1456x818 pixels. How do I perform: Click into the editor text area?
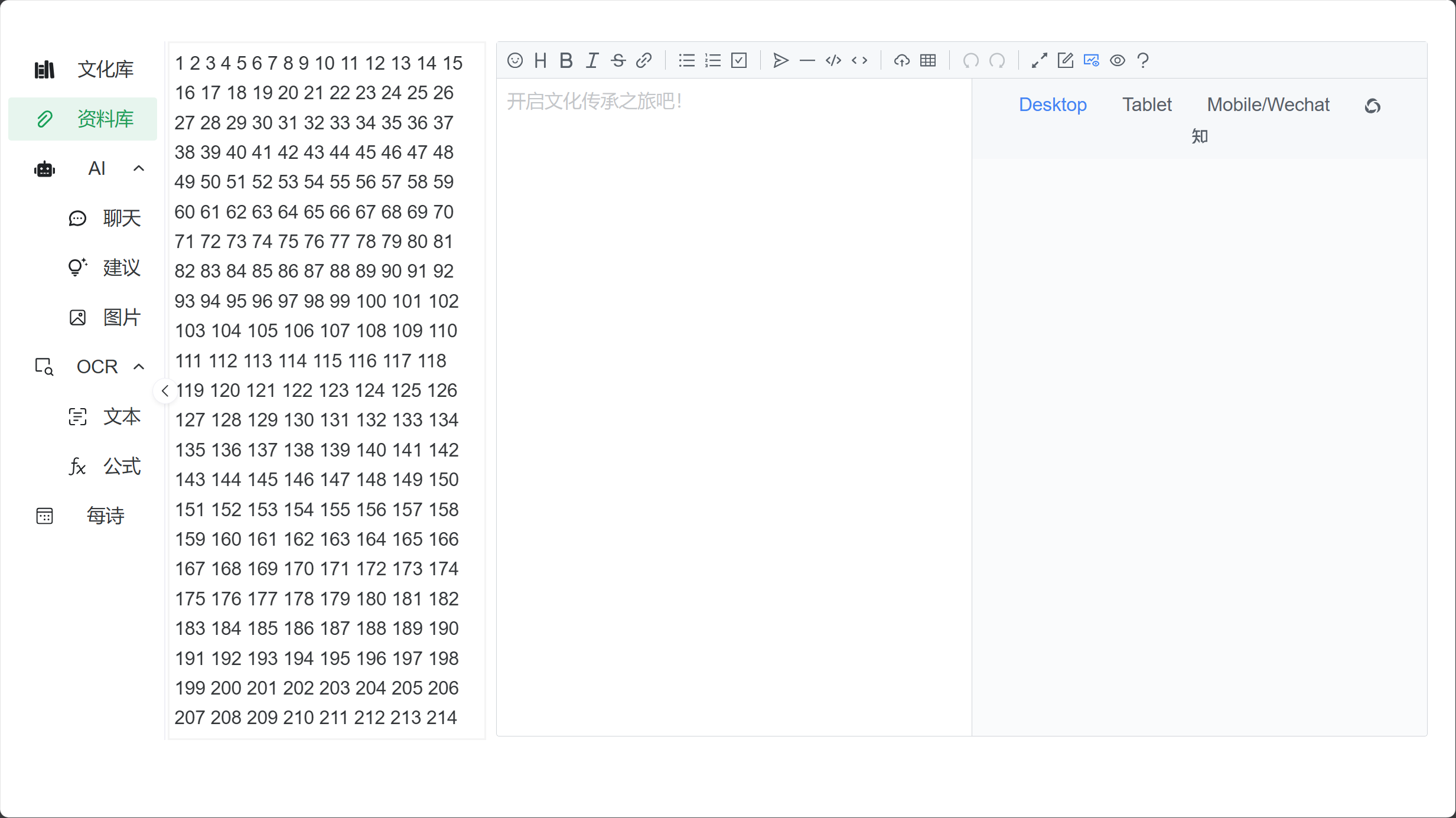732,354
